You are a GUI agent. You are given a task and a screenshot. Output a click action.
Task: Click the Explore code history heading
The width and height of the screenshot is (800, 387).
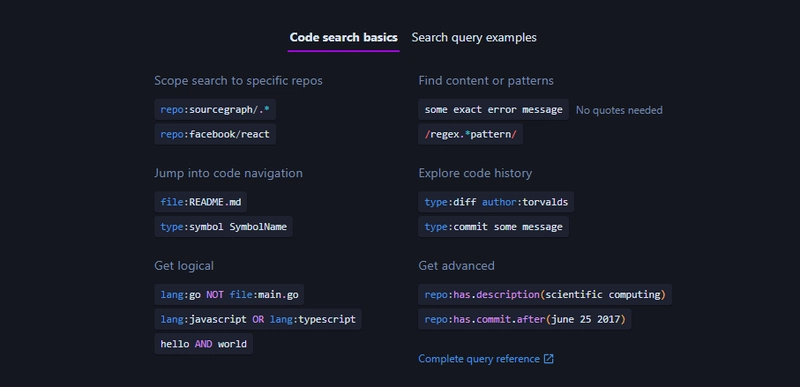click(x=475, y=173)
